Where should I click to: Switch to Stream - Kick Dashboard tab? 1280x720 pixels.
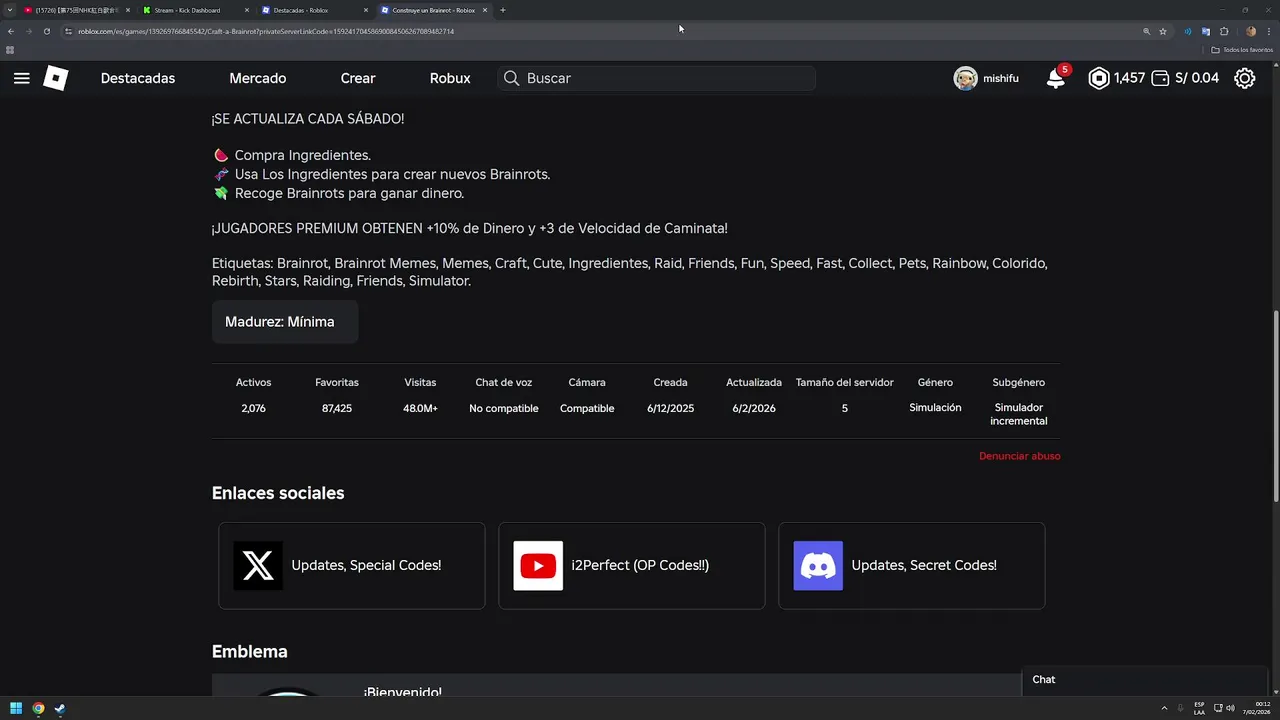(195, 10)
